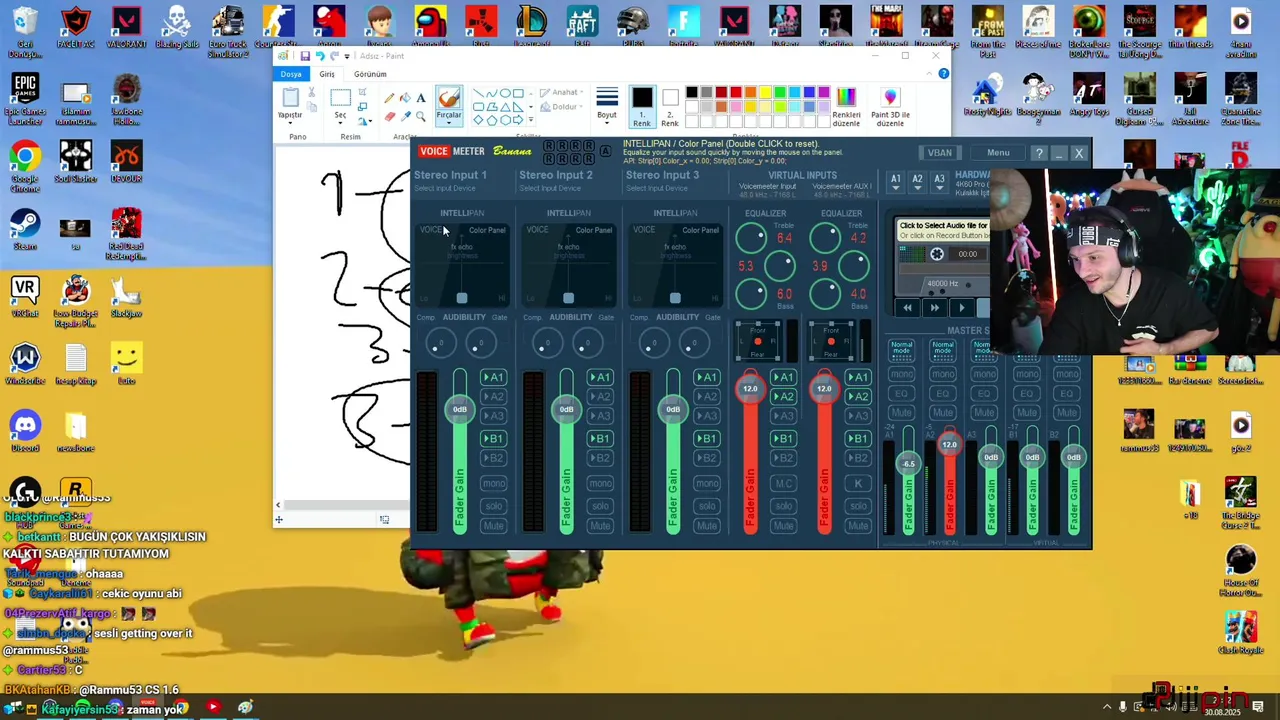Screen dimensions: 1280x720
Task: Click the Paint help question mark icon
Action: [x=943, y=74]
